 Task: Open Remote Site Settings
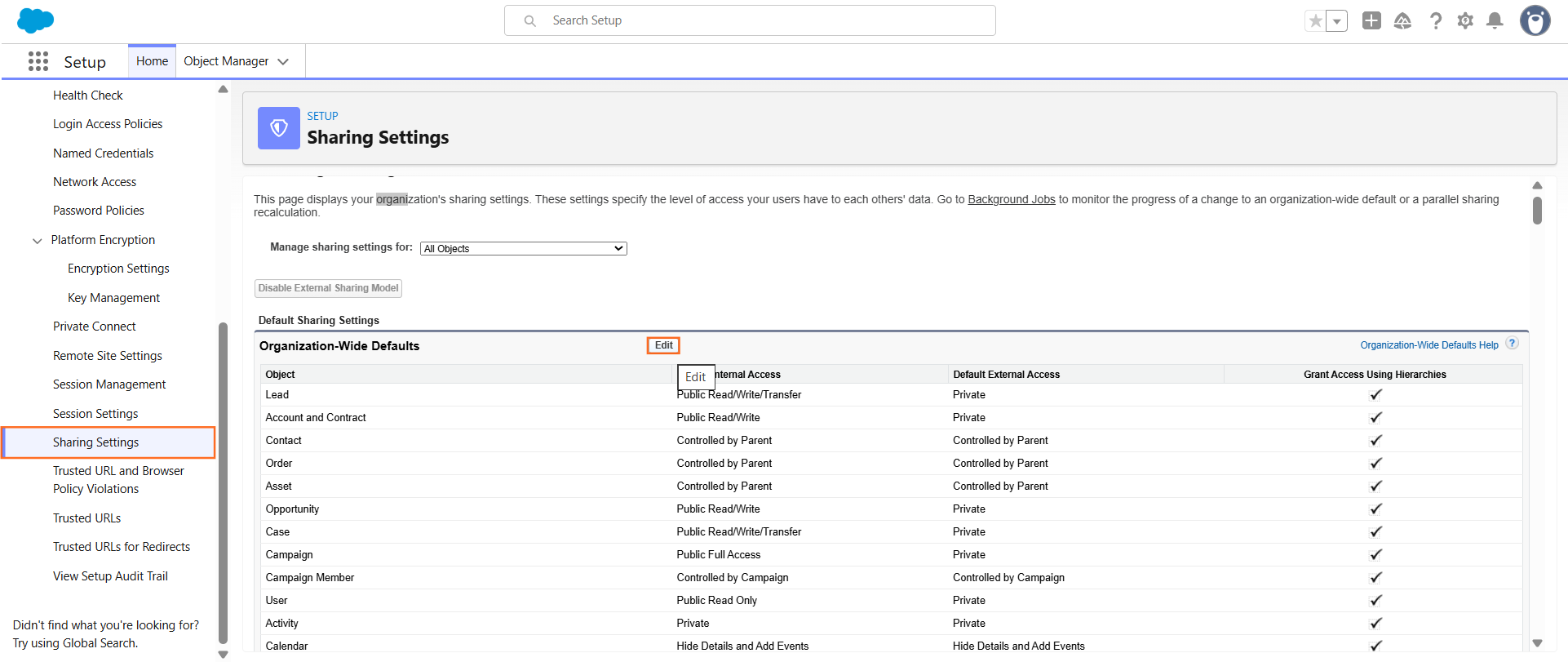click(x=108, y=356)
